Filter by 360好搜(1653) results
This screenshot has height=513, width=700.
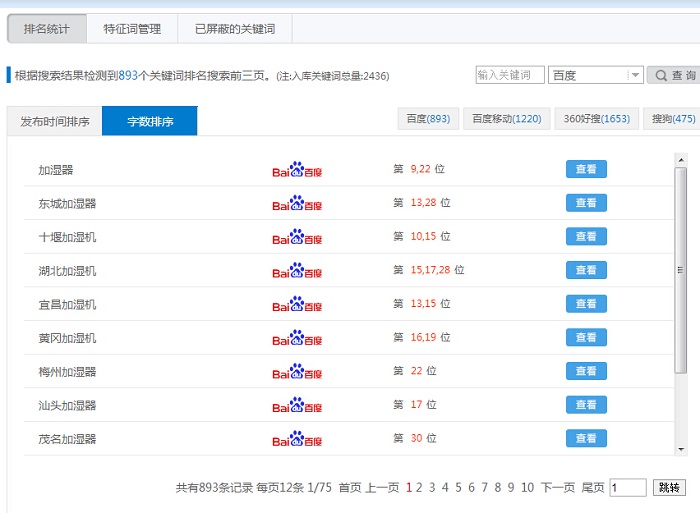pos(596,119)
